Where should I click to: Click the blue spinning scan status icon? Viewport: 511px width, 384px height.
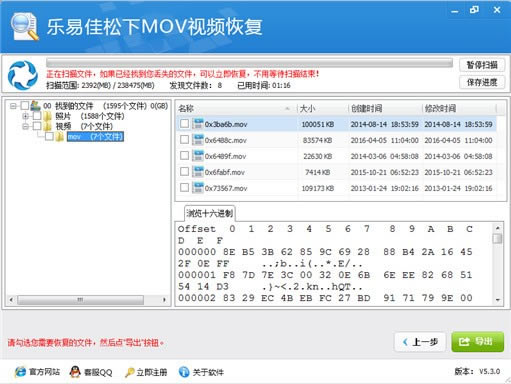pyautogui.click(x=22, y=75)
